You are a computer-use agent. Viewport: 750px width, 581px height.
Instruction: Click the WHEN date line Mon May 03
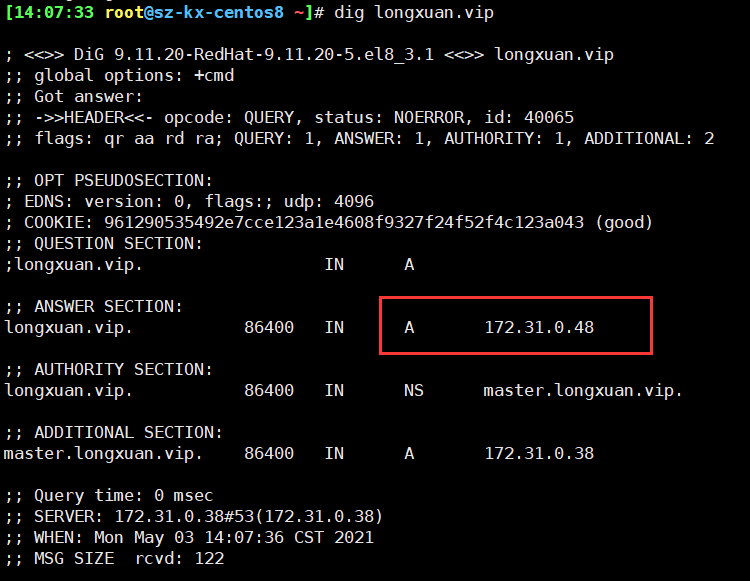pyautogui.click(x=189, y=538)
